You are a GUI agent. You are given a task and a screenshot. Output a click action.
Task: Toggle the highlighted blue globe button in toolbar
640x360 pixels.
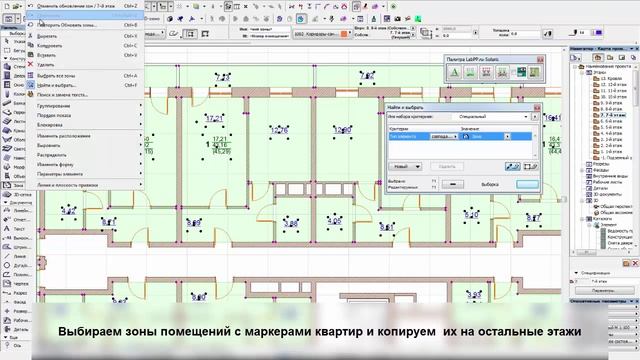tap(301, 19)
